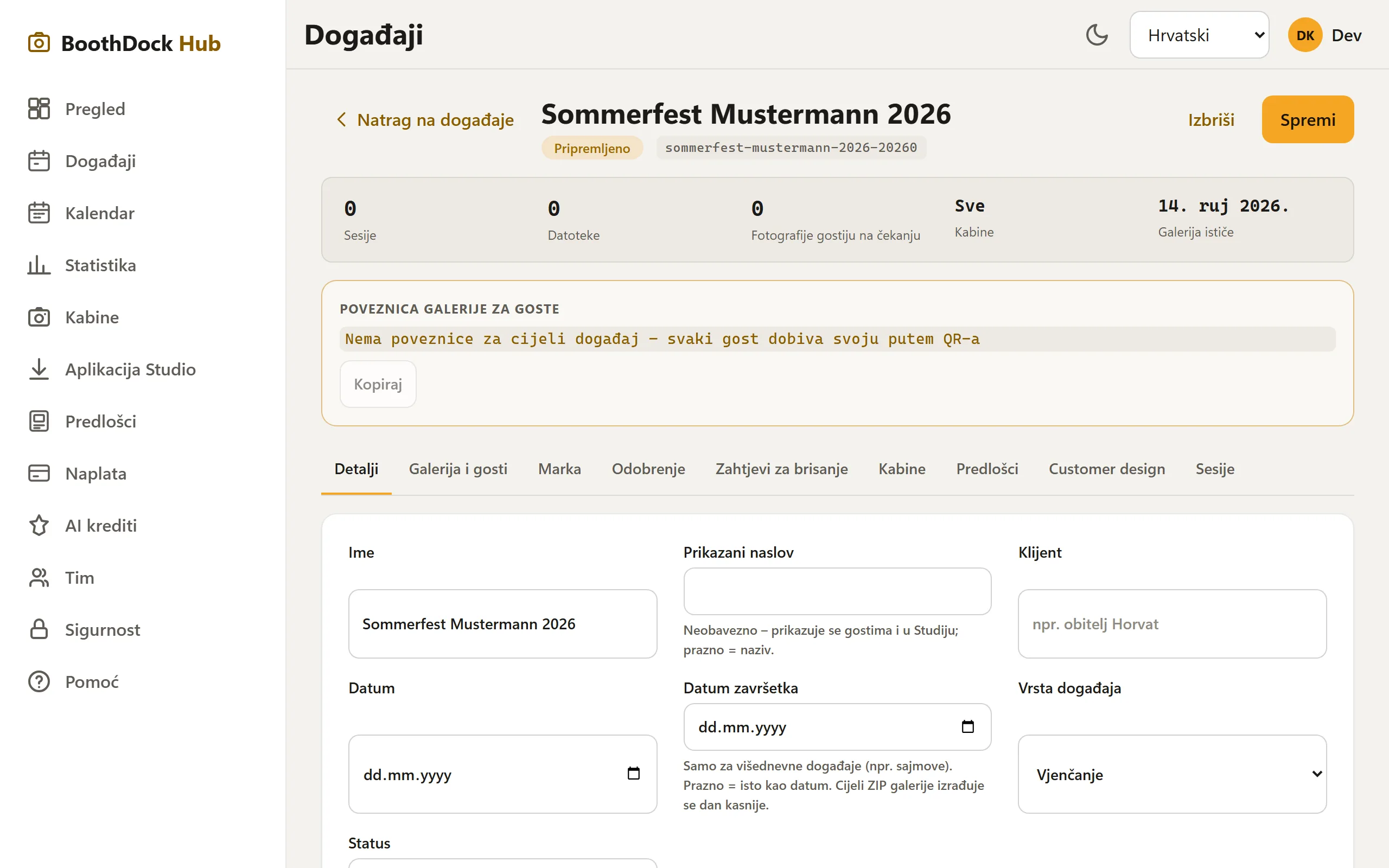Click the Klijent input field
1389x868 pixels.
pos(1172,623)
